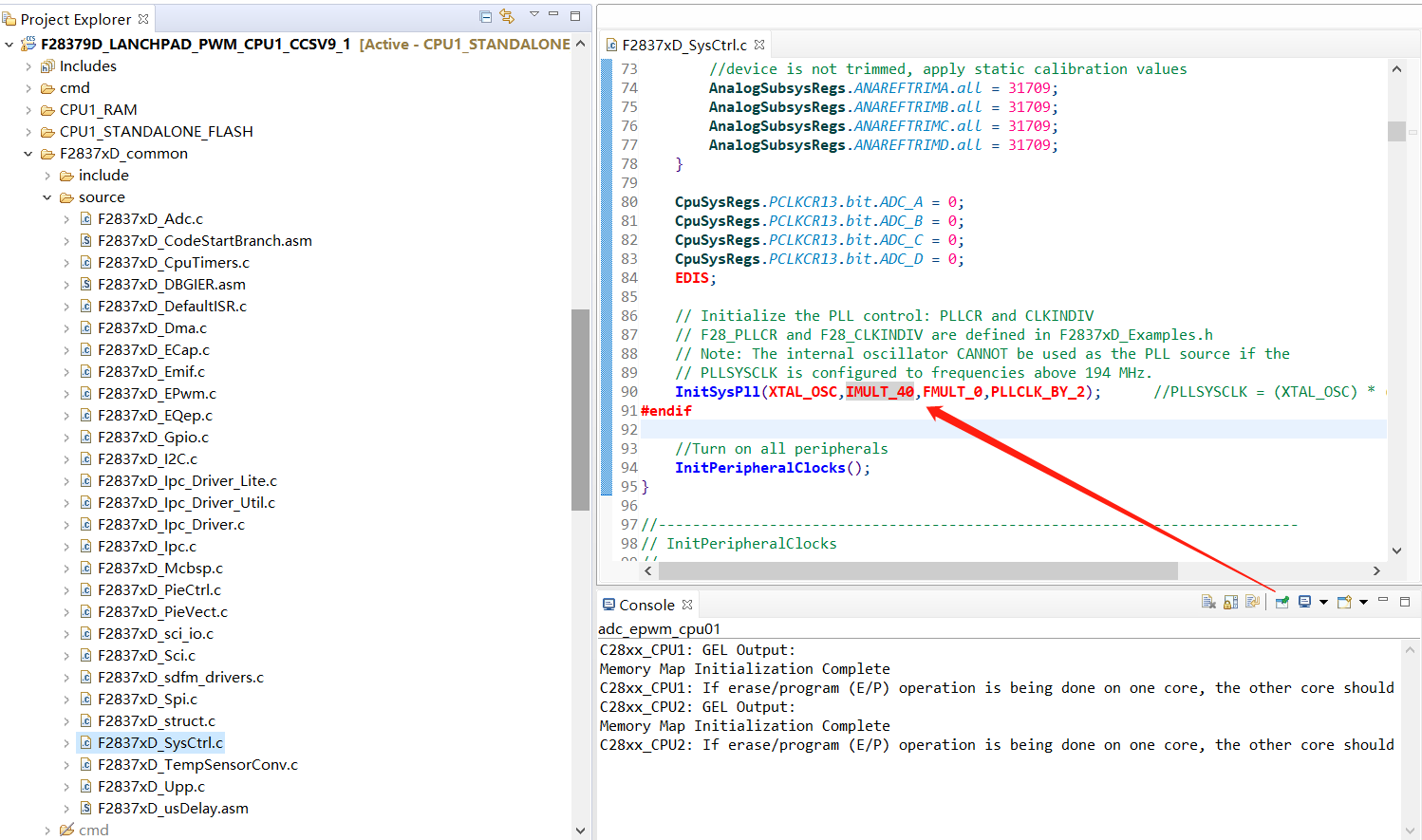Expand the include folder

click(x=47, y=176)
